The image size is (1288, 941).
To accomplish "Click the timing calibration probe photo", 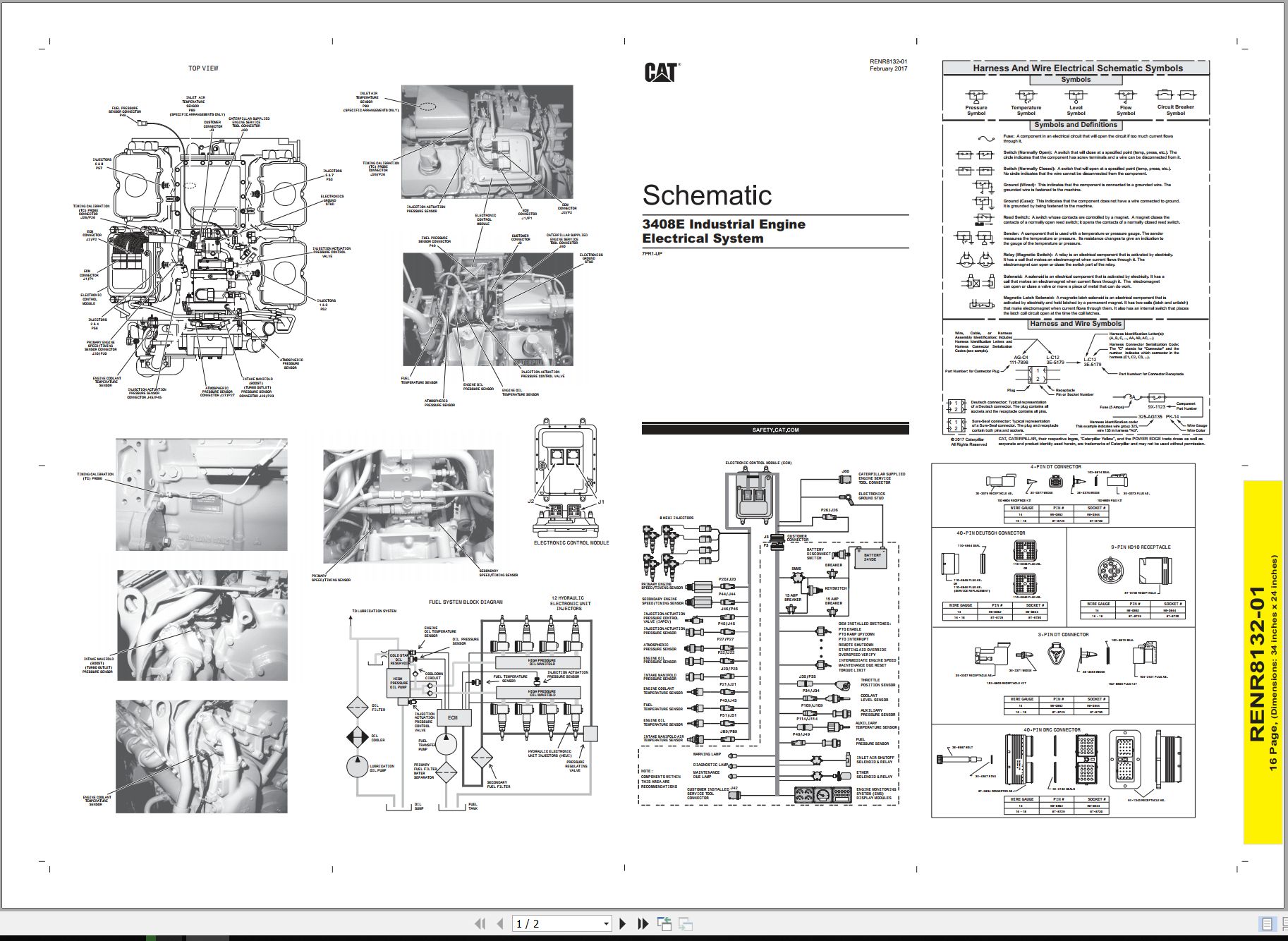I will tap(202, 494).
